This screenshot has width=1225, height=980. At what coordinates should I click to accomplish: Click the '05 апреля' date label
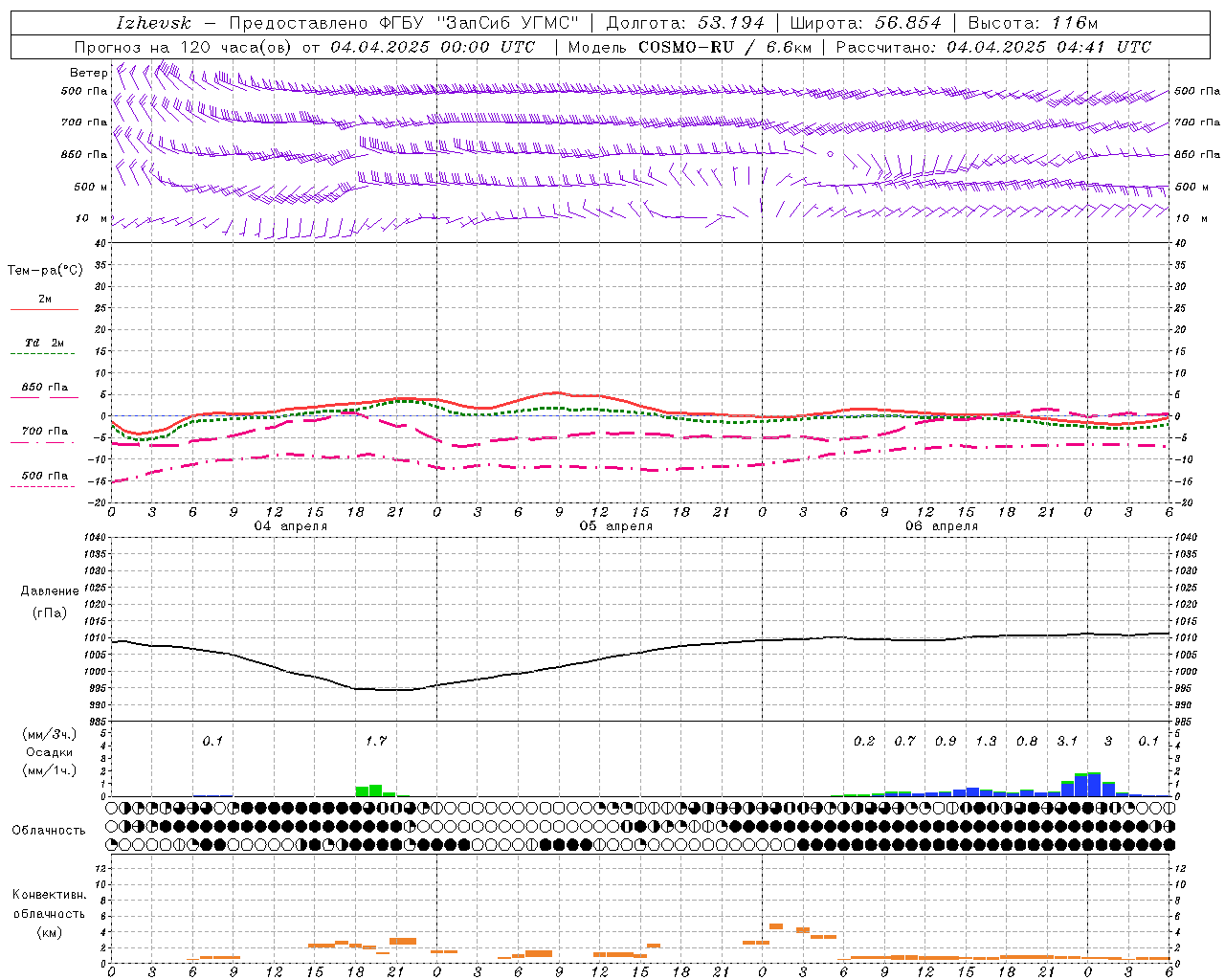point(616,526)
